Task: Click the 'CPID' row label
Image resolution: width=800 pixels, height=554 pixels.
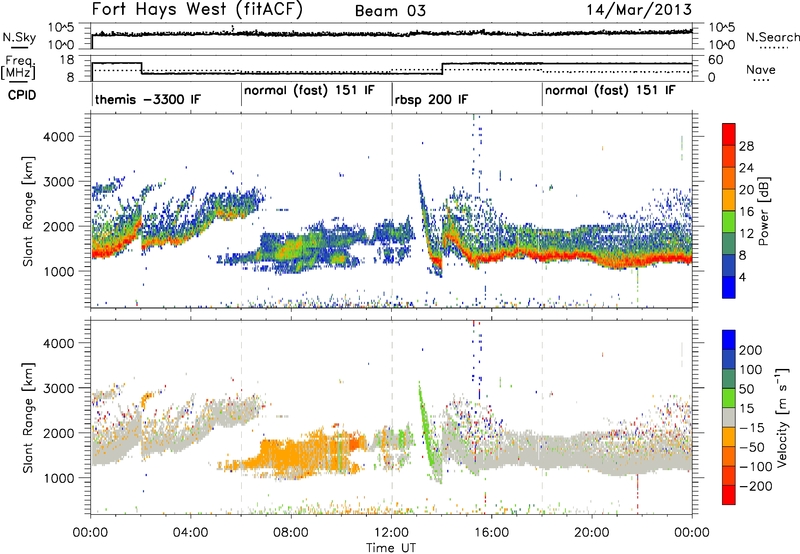Action: (x=22, y=95)
